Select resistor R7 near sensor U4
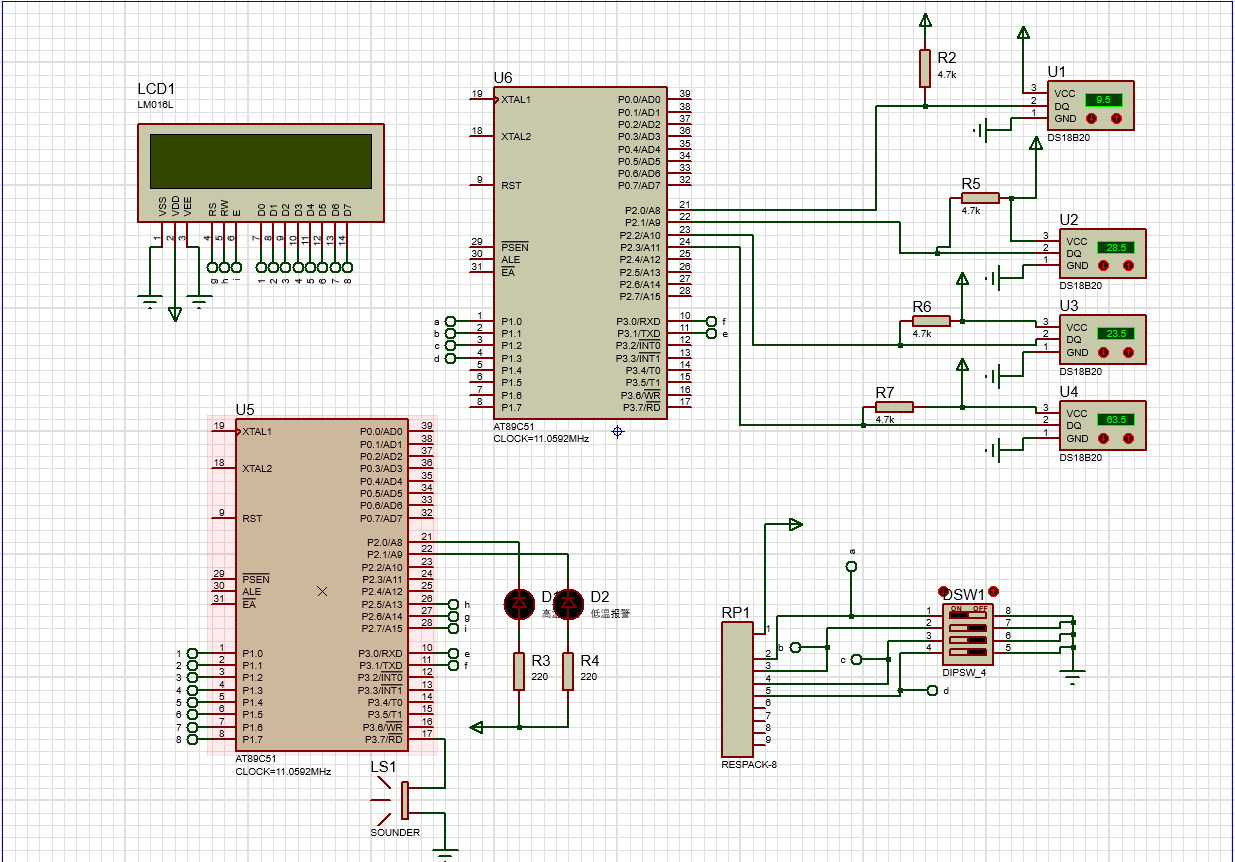1235x862 pixels. pyautogui.click(x=894, y=407)
